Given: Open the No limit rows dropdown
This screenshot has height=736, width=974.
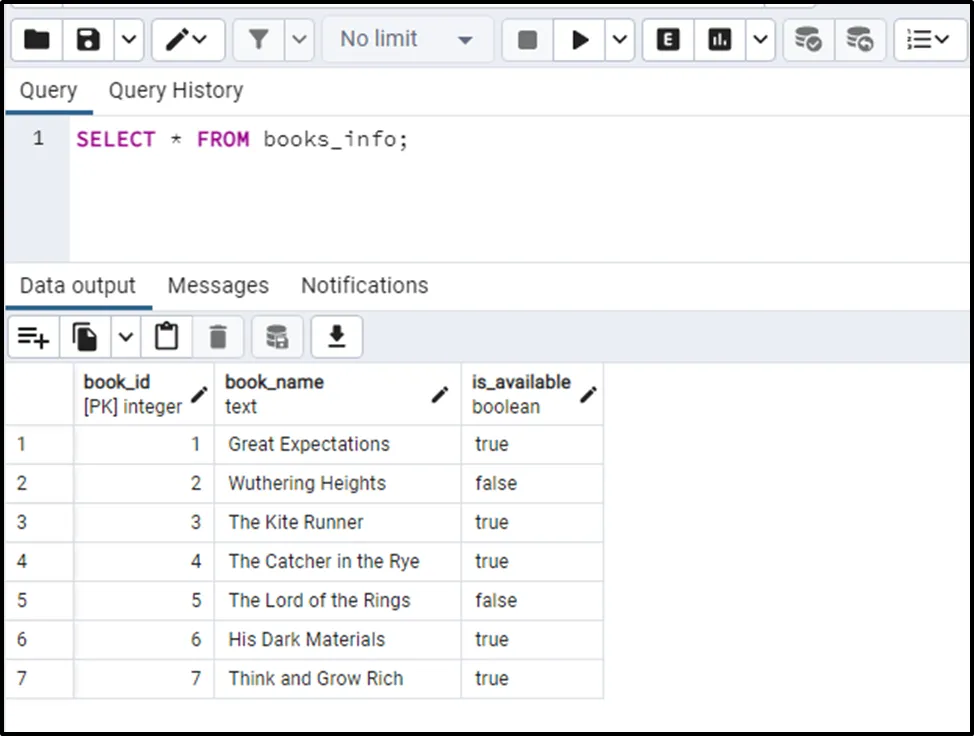Looking at the screenshot, I should [406, 39].
